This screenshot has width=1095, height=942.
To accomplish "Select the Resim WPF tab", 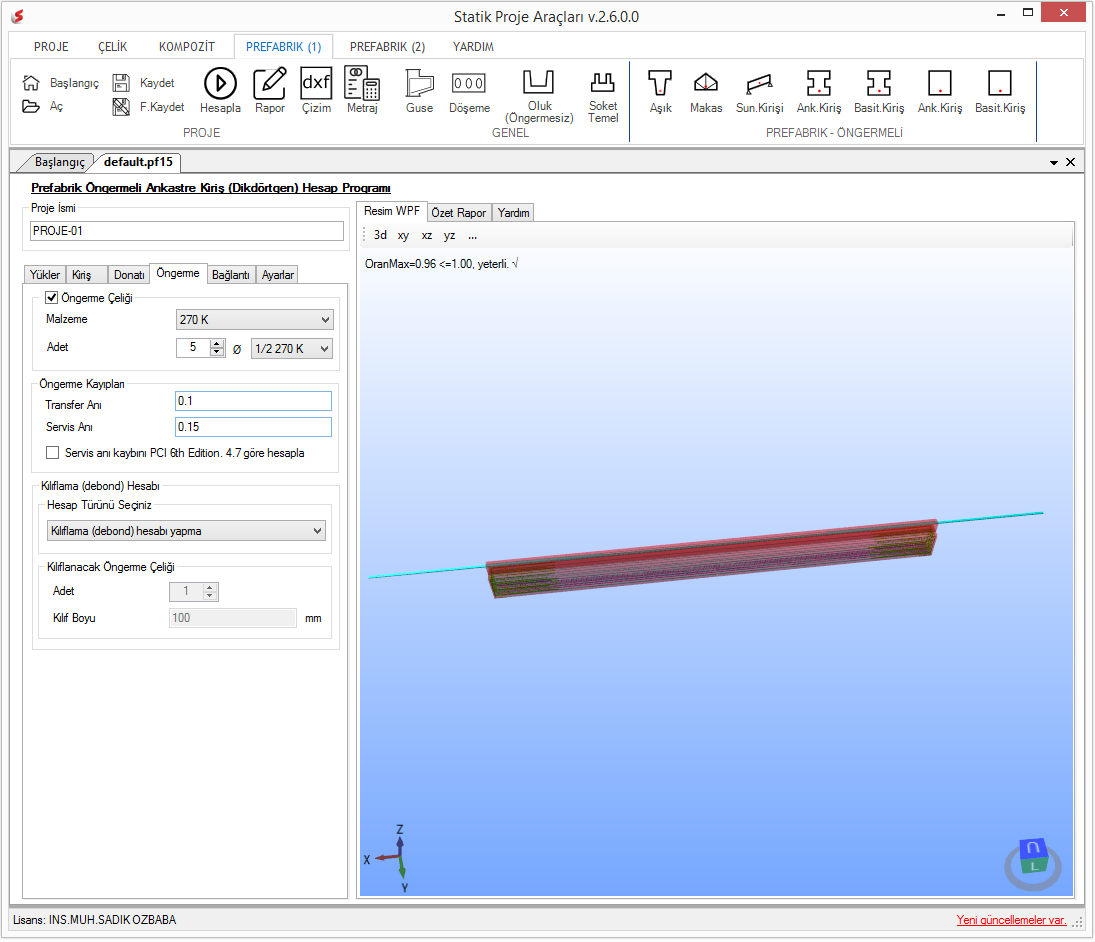I will click(392, 212).
